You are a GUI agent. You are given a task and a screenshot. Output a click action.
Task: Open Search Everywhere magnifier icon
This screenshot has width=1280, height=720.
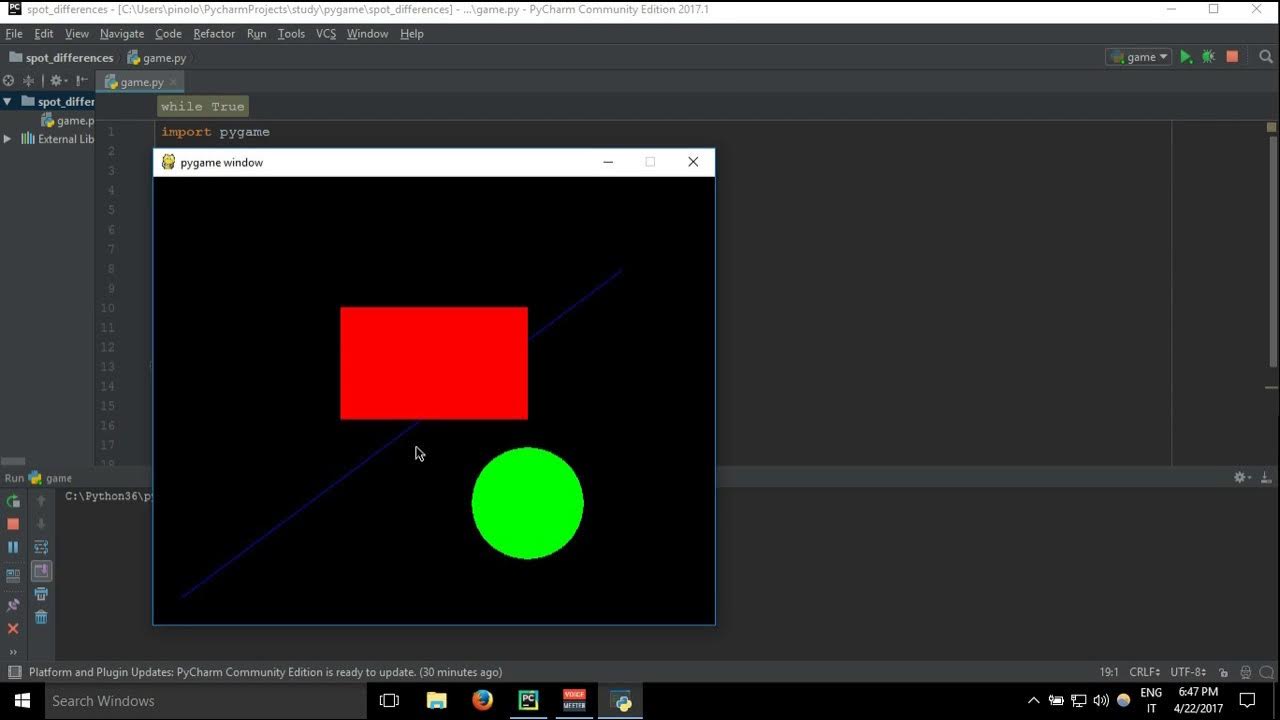[x=1266, y=57]
